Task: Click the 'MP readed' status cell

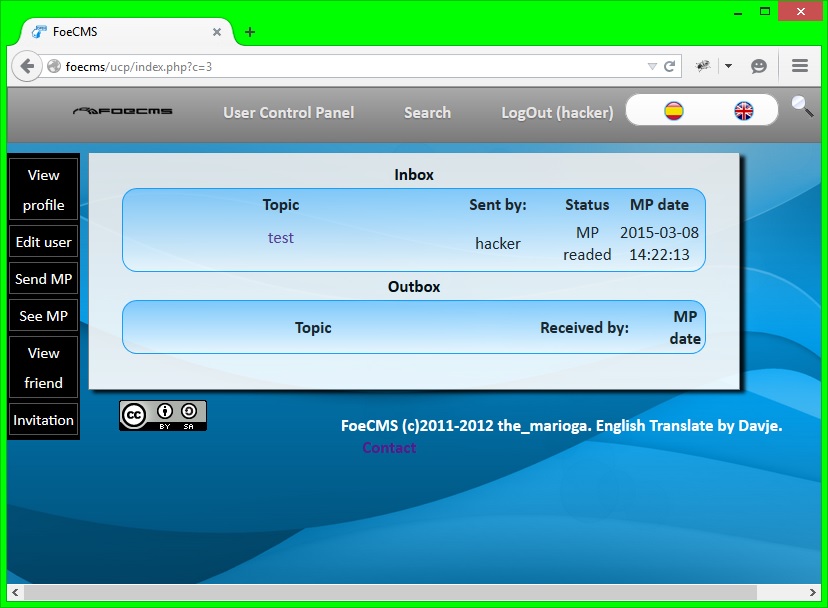Action: (x=587, y=244)
